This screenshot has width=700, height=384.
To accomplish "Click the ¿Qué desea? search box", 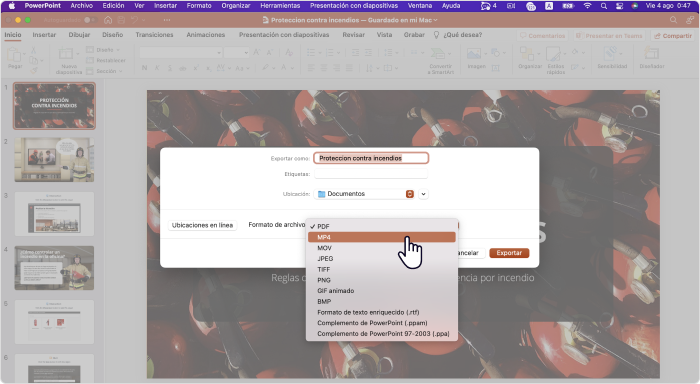I will click(458, 35).
